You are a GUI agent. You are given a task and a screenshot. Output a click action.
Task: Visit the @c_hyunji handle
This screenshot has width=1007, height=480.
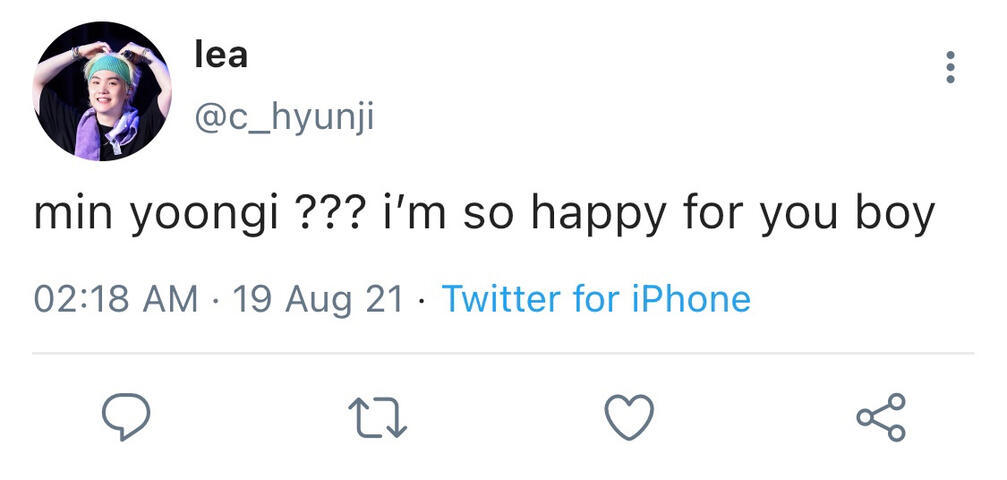[283, 119]
